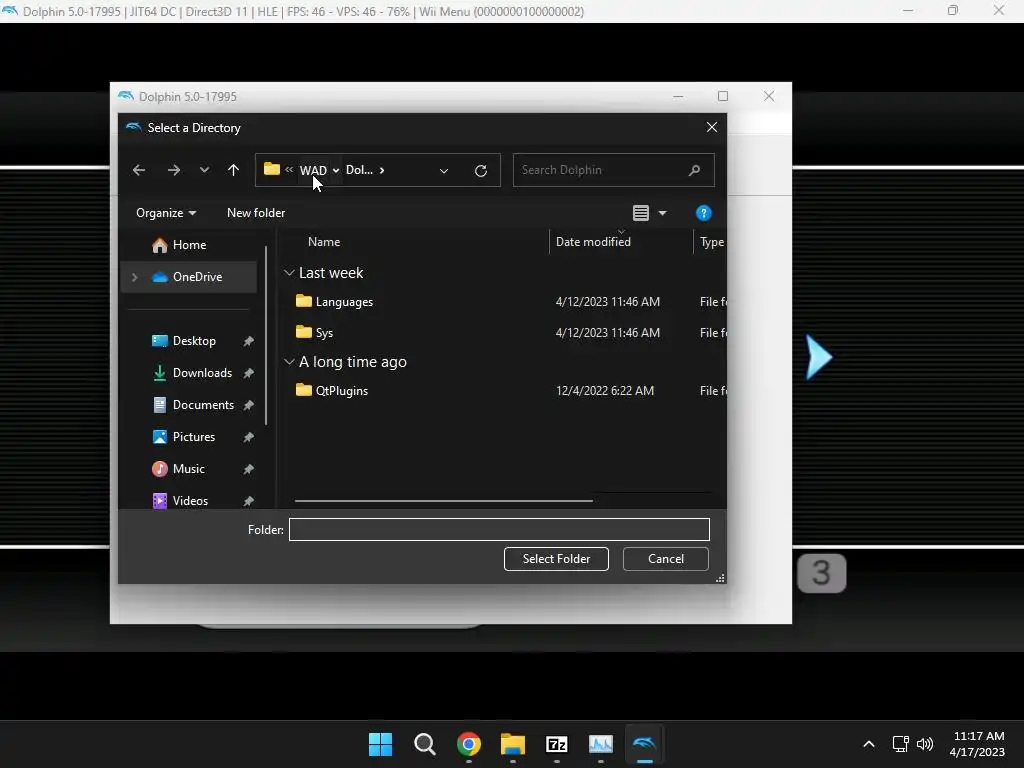Click the search magnifier icon
Viewport: 1024px width, 768px height.
point(694,170)
